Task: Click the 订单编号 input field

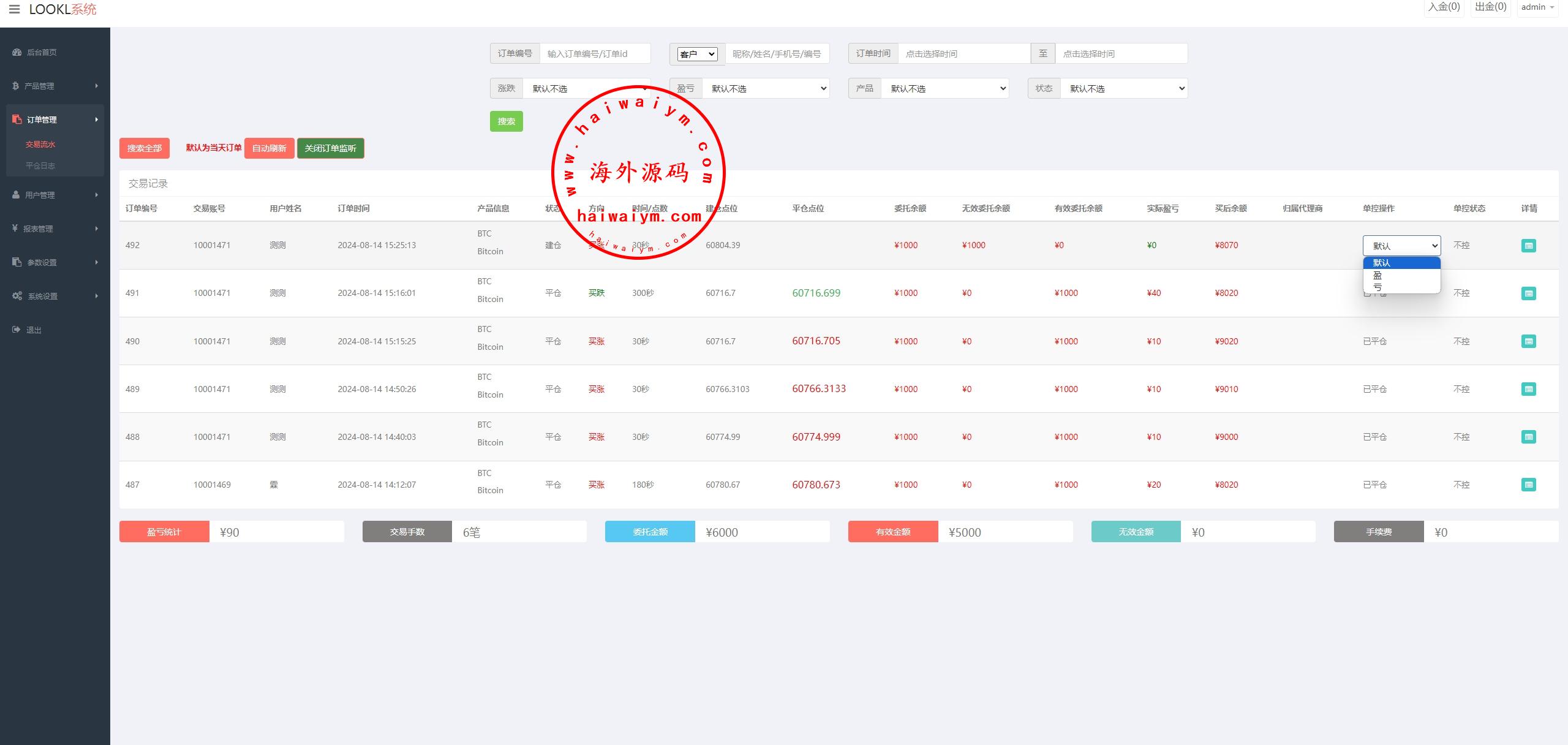Action: 594,54
